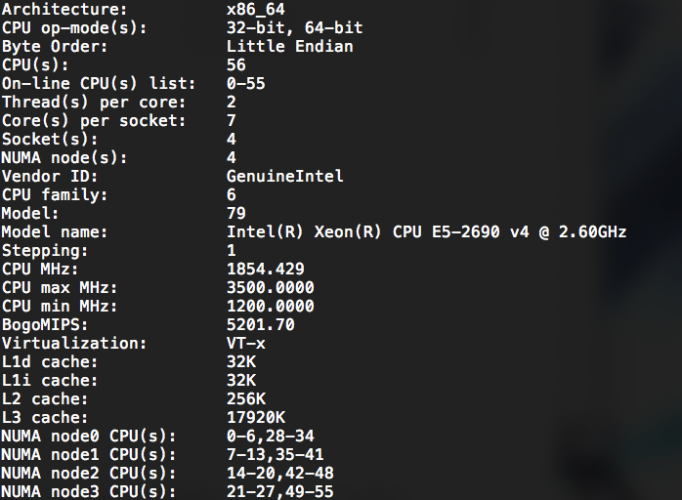Select the Core(s) per socket label
Viewport: 682px width, 500px height.
click(94, 121)
